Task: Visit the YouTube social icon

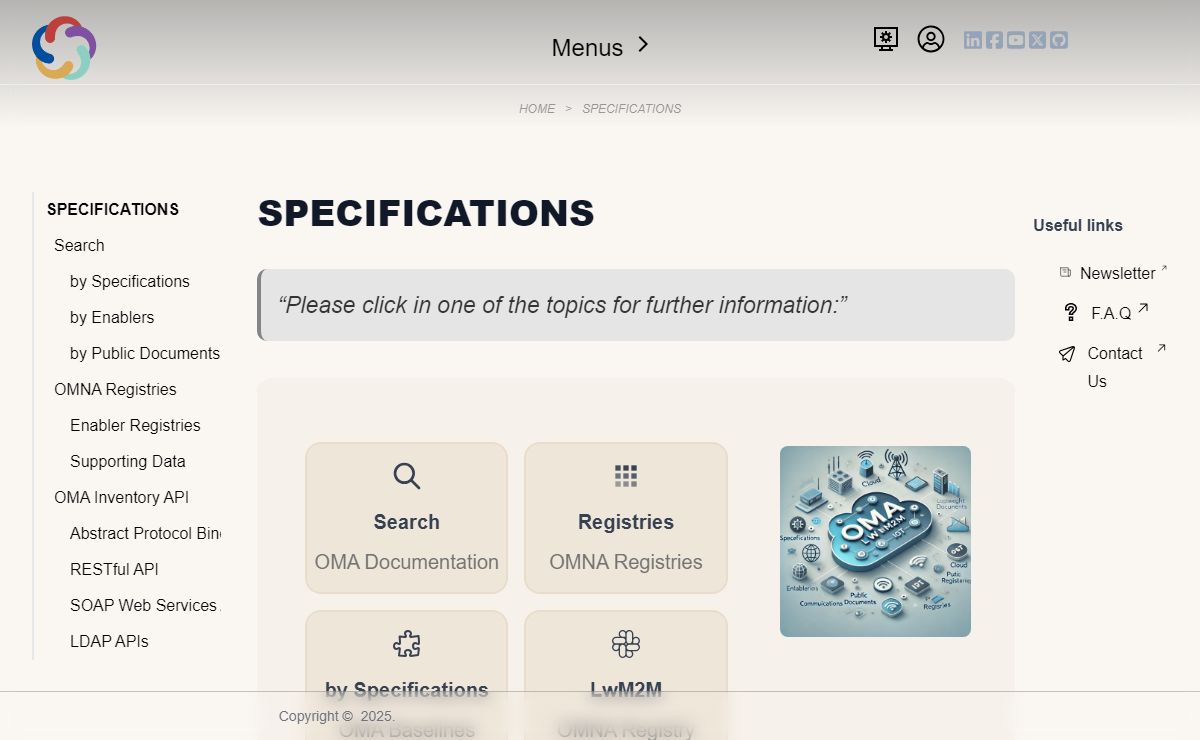Action: pos(1016,40)
